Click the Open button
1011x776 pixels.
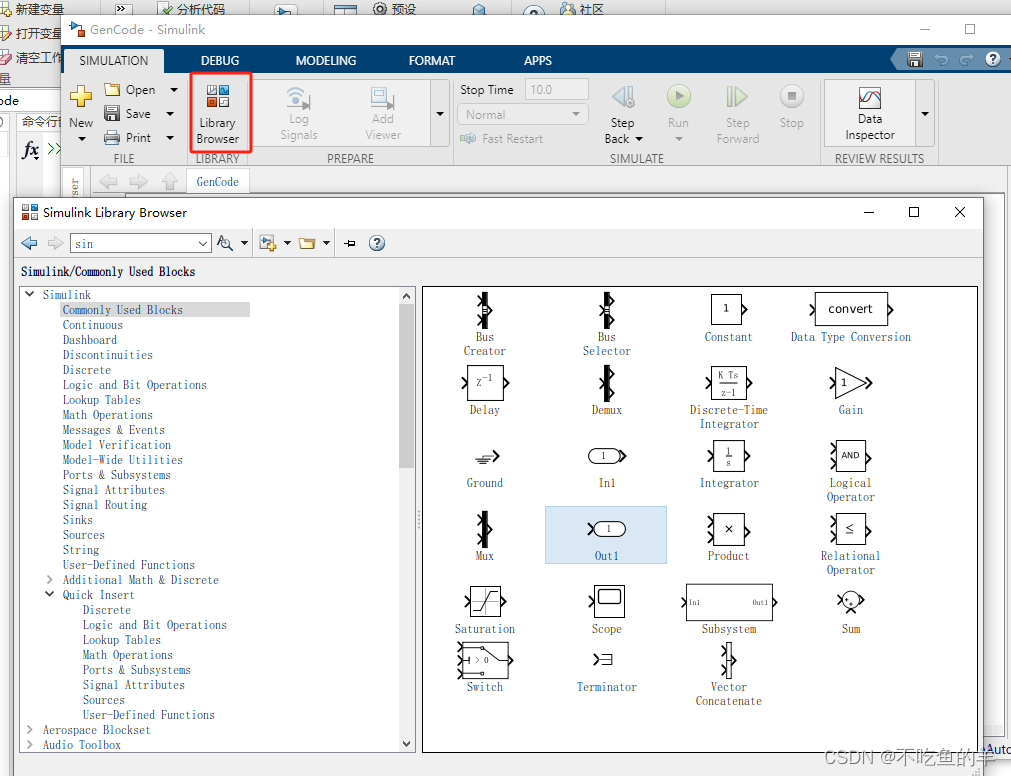(x=130, y=90)
